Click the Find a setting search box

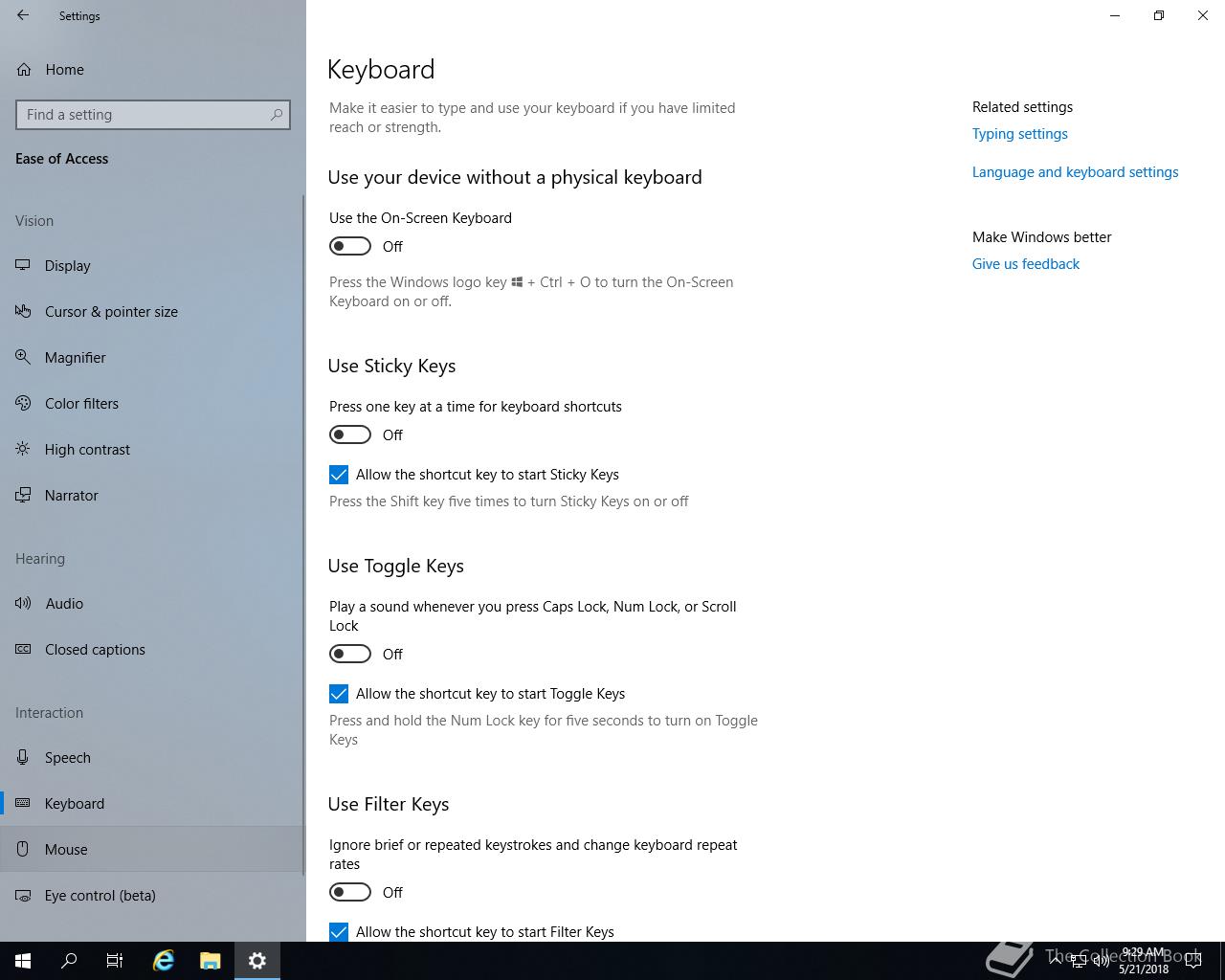(x=153, y=115)
